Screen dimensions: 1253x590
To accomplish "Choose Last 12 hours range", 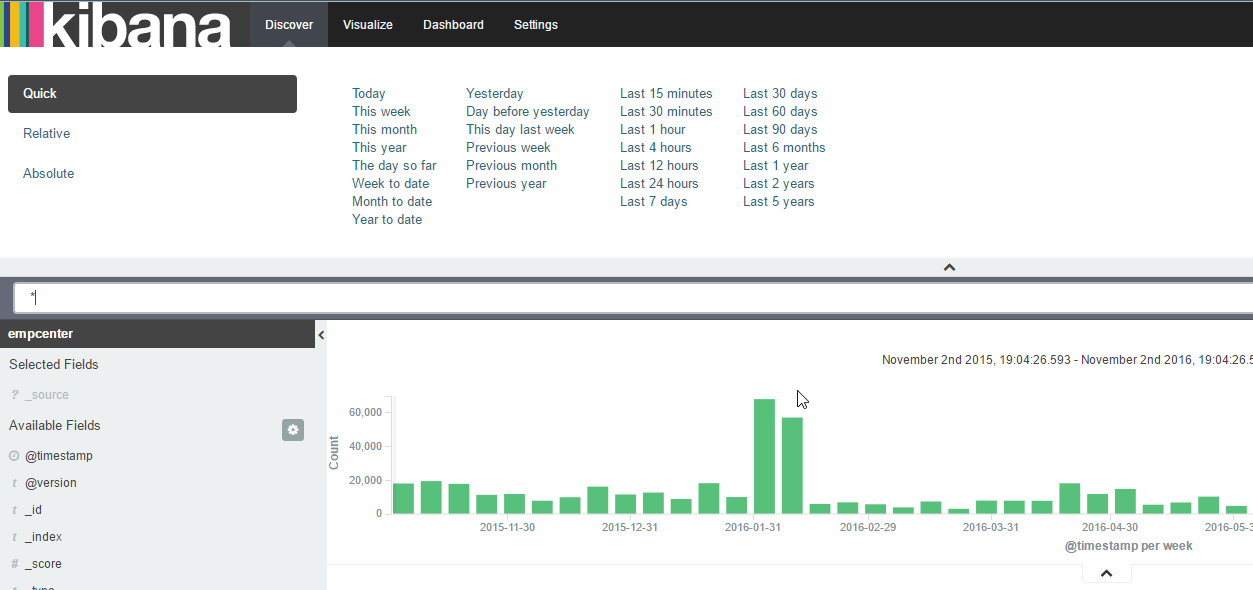I will (x=659, y=166).
